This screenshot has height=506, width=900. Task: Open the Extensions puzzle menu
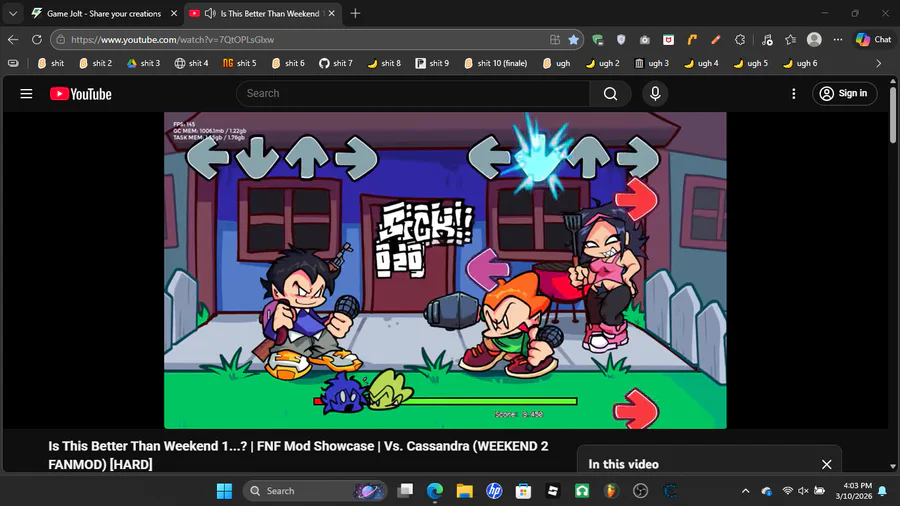pos(740,40)
